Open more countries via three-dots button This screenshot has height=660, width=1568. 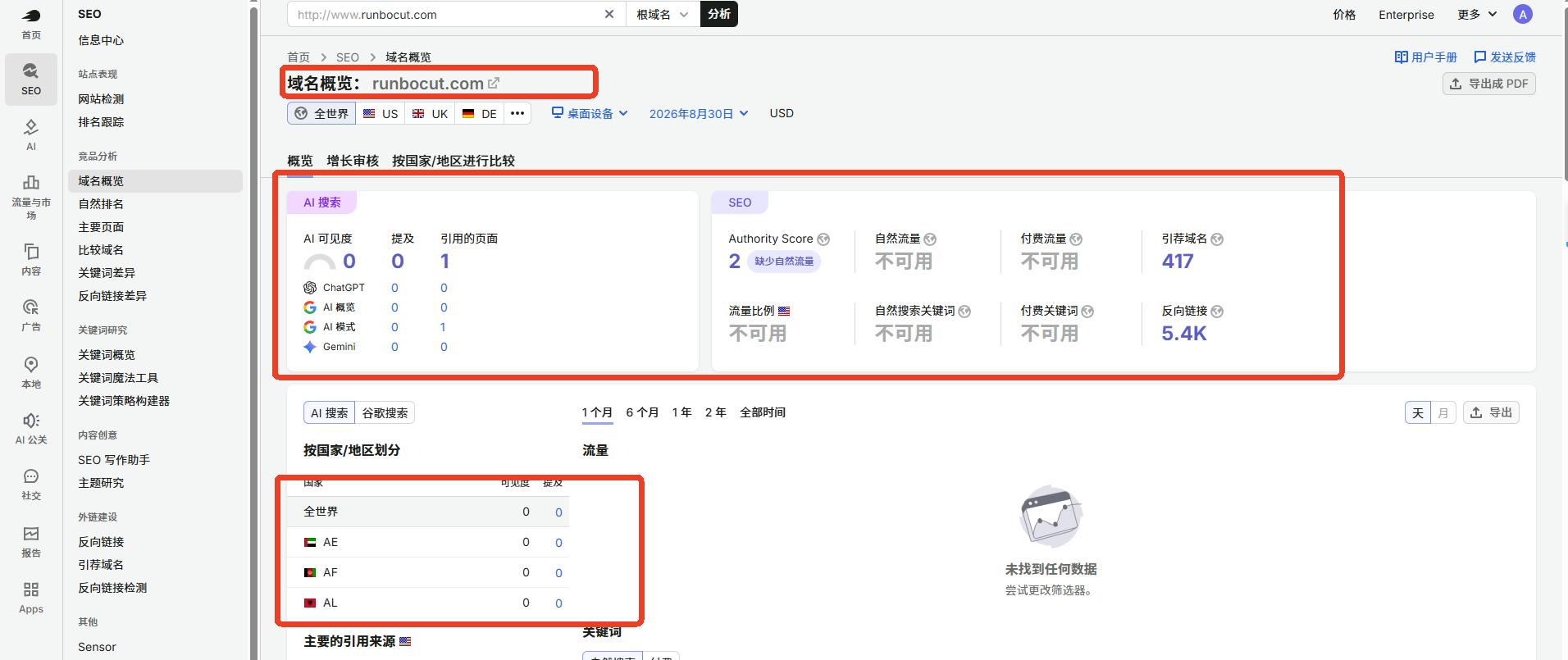coord(517,113)
